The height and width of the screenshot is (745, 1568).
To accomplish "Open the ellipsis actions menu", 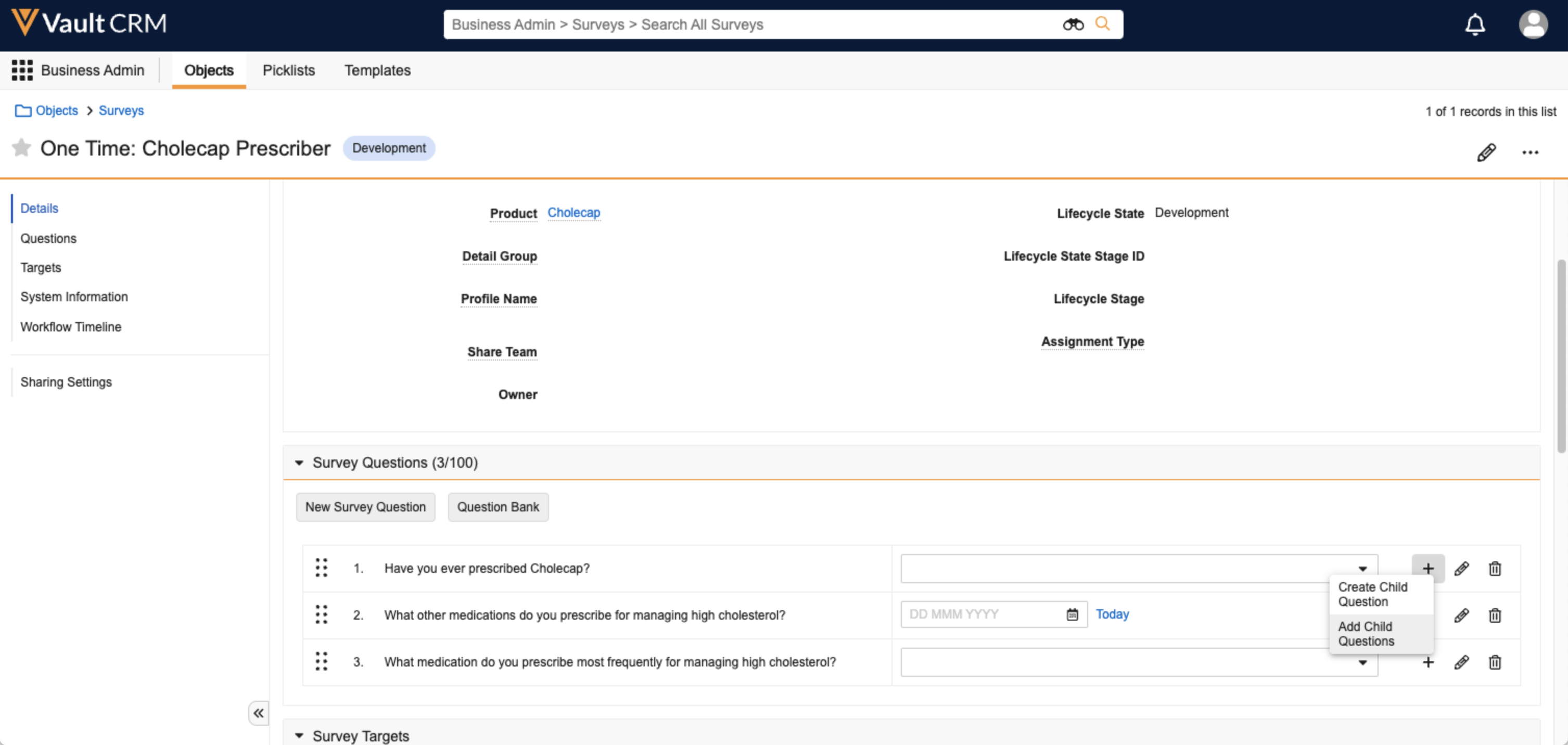I will 1529,152.
